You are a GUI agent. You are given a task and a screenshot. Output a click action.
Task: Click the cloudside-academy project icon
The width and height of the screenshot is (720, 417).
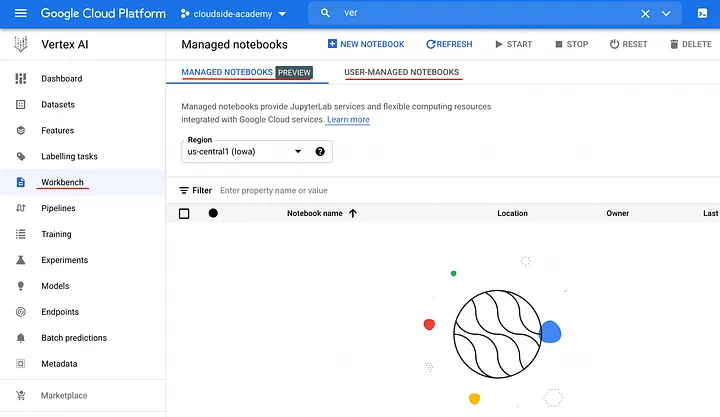(x=185, y=14)
